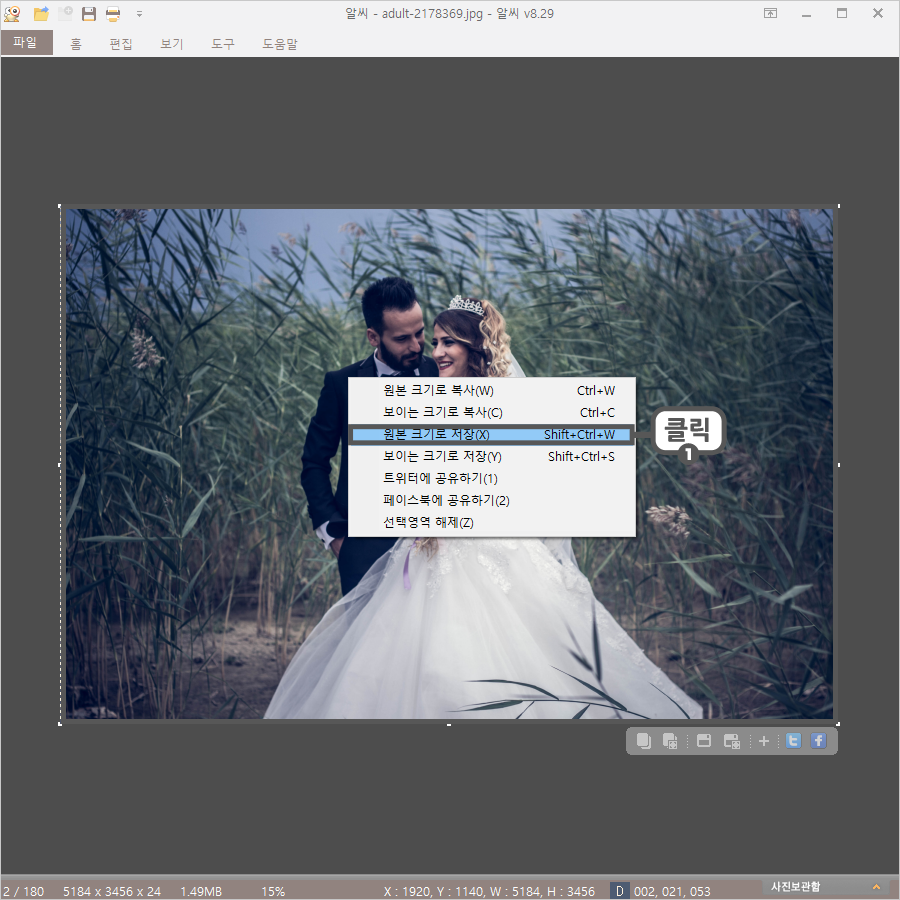The height and width of the screenshot is (900, 900).
Task: Switch to the 홈 tab
Action: click(76, 44)
